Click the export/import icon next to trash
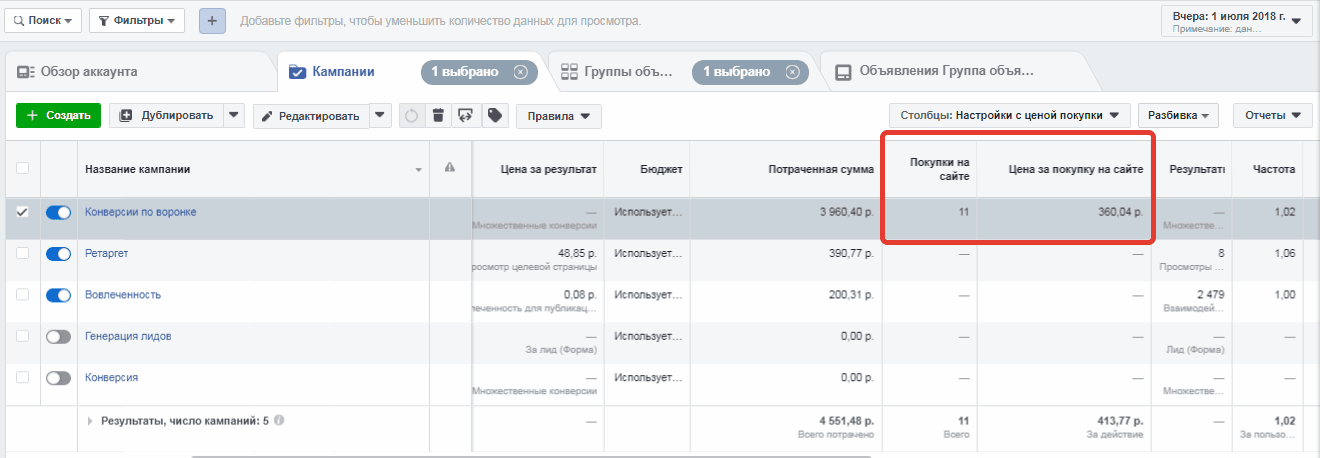The image size is (1320, 458). [x=465, y=116]
